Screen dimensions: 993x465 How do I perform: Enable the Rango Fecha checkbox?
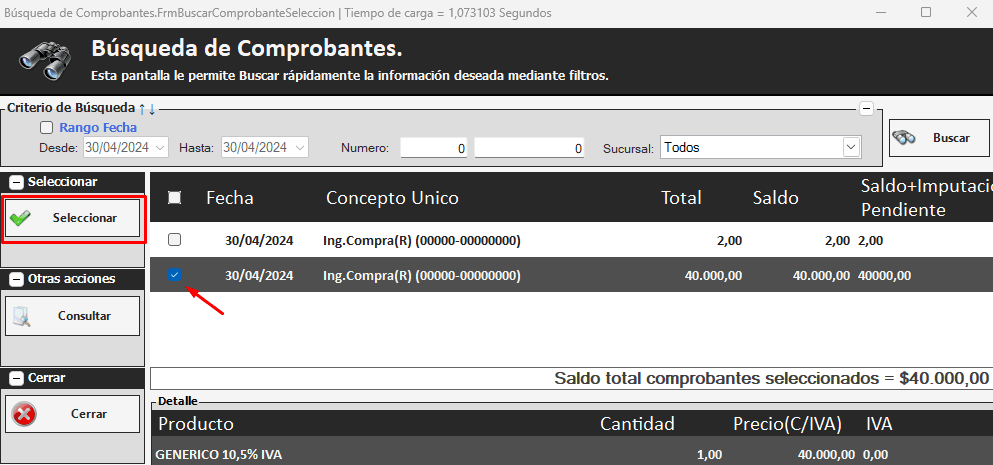pos(46,128)
